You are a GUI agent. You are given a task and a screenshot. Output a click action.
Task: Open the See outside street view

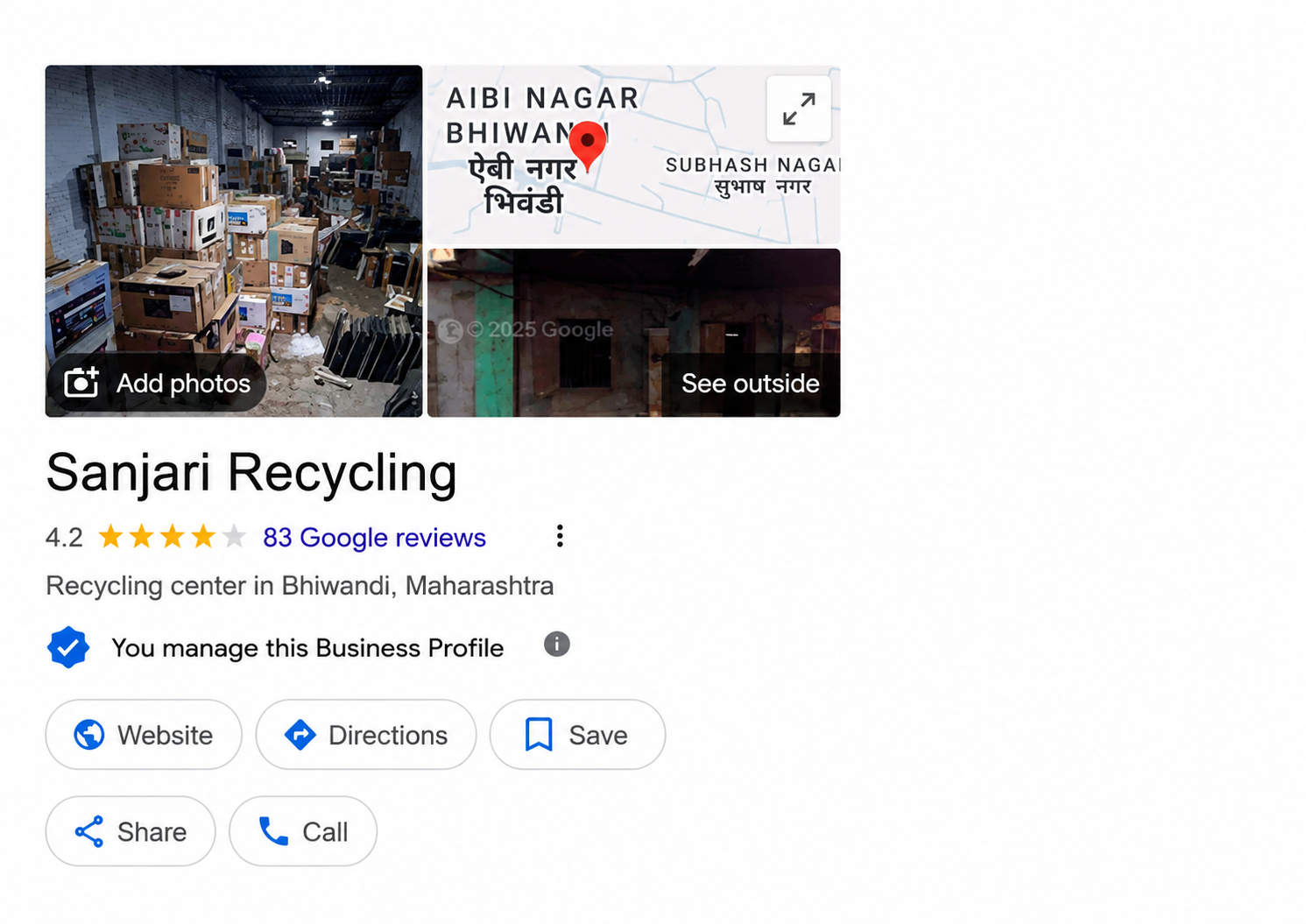point(750,384)
